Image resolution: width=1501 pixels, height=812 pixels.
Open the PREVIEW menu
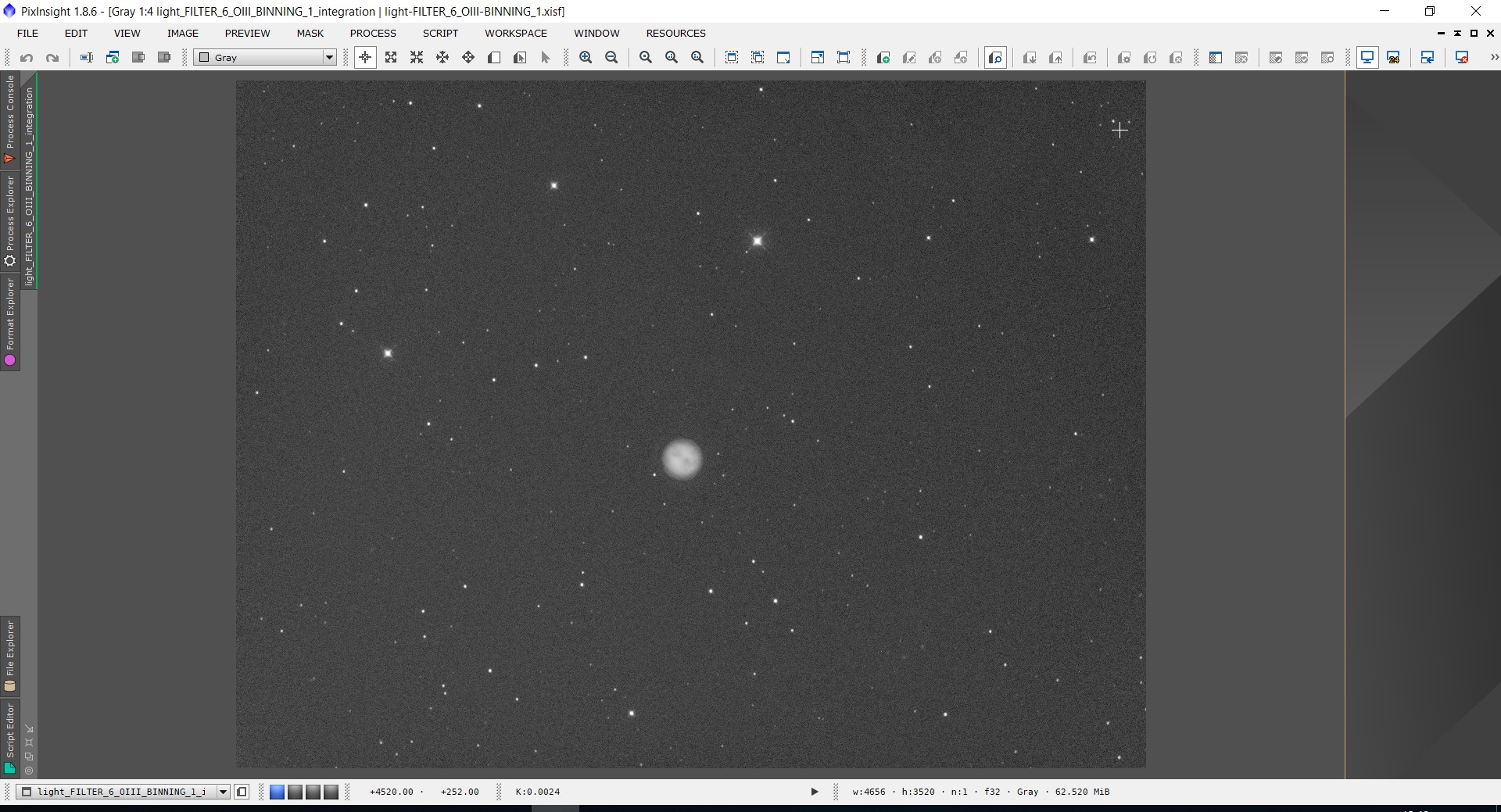point(247,33)
